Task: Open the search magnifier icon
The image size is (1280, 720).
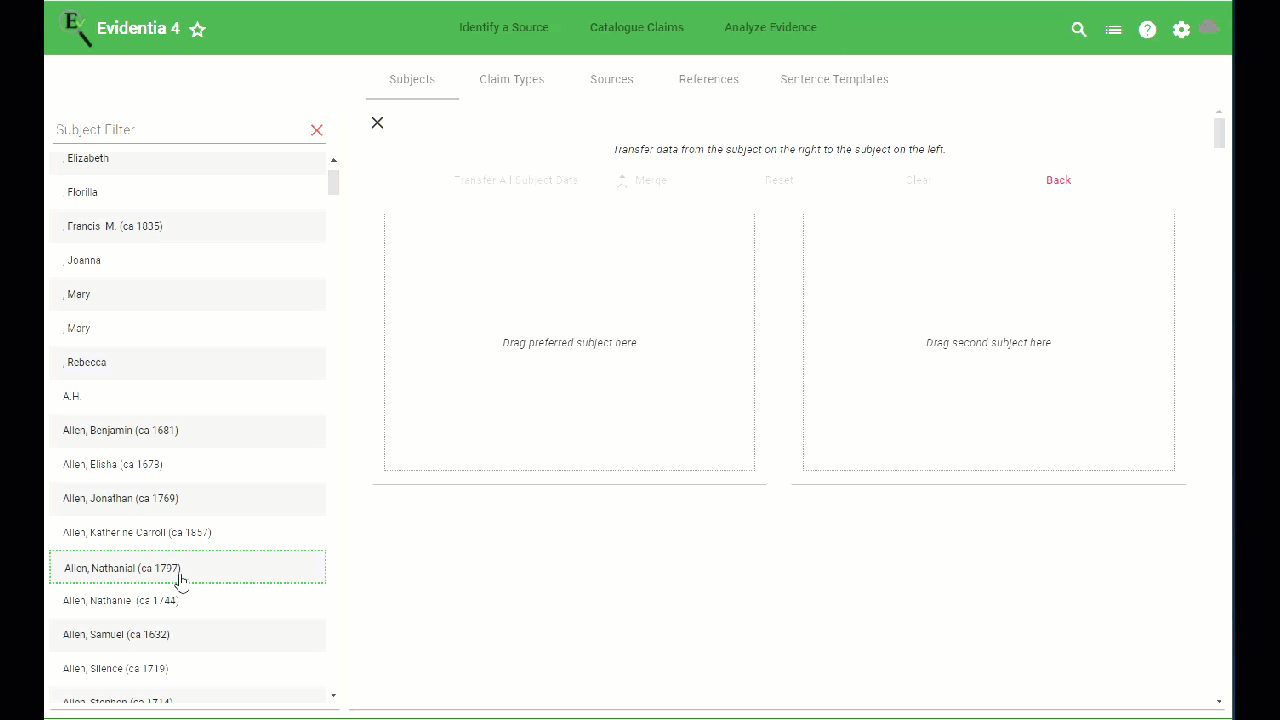Action: point(1079,29)
